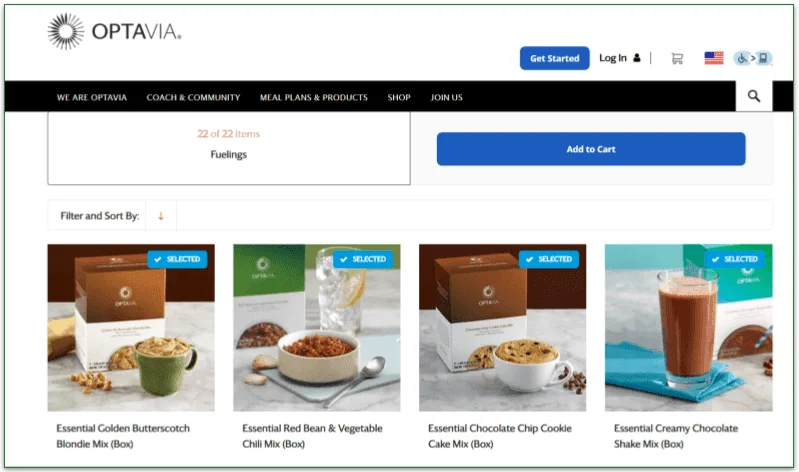Click the Add to Cart button

[x=591, y=149]
